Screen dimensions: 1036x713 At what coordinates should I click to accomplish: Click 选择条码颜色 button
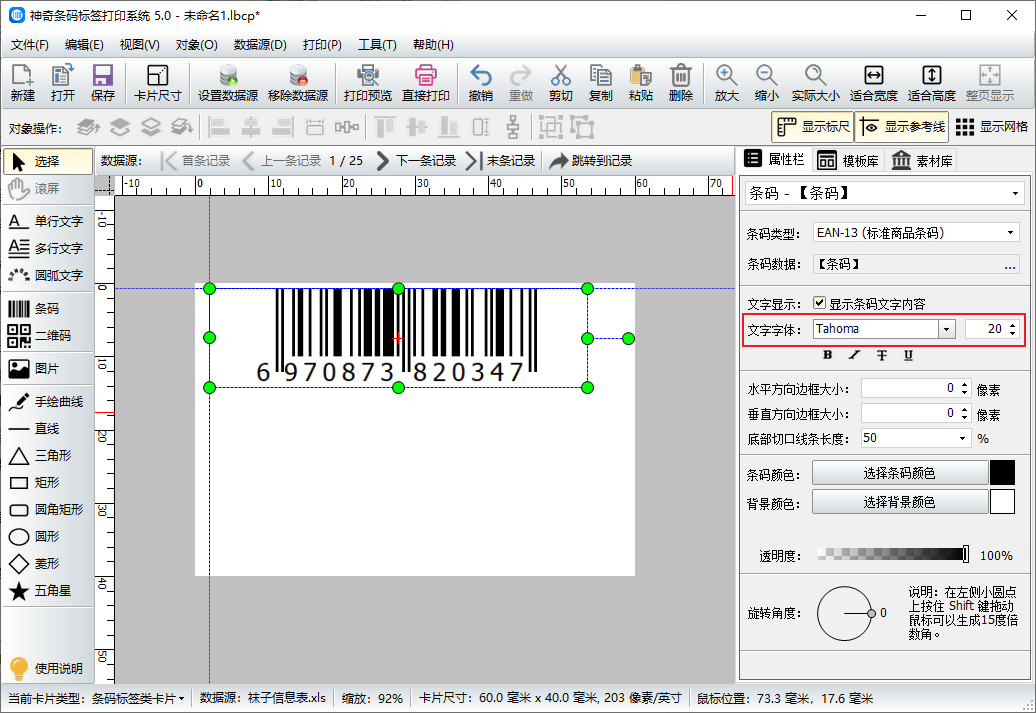pos(900,473)
